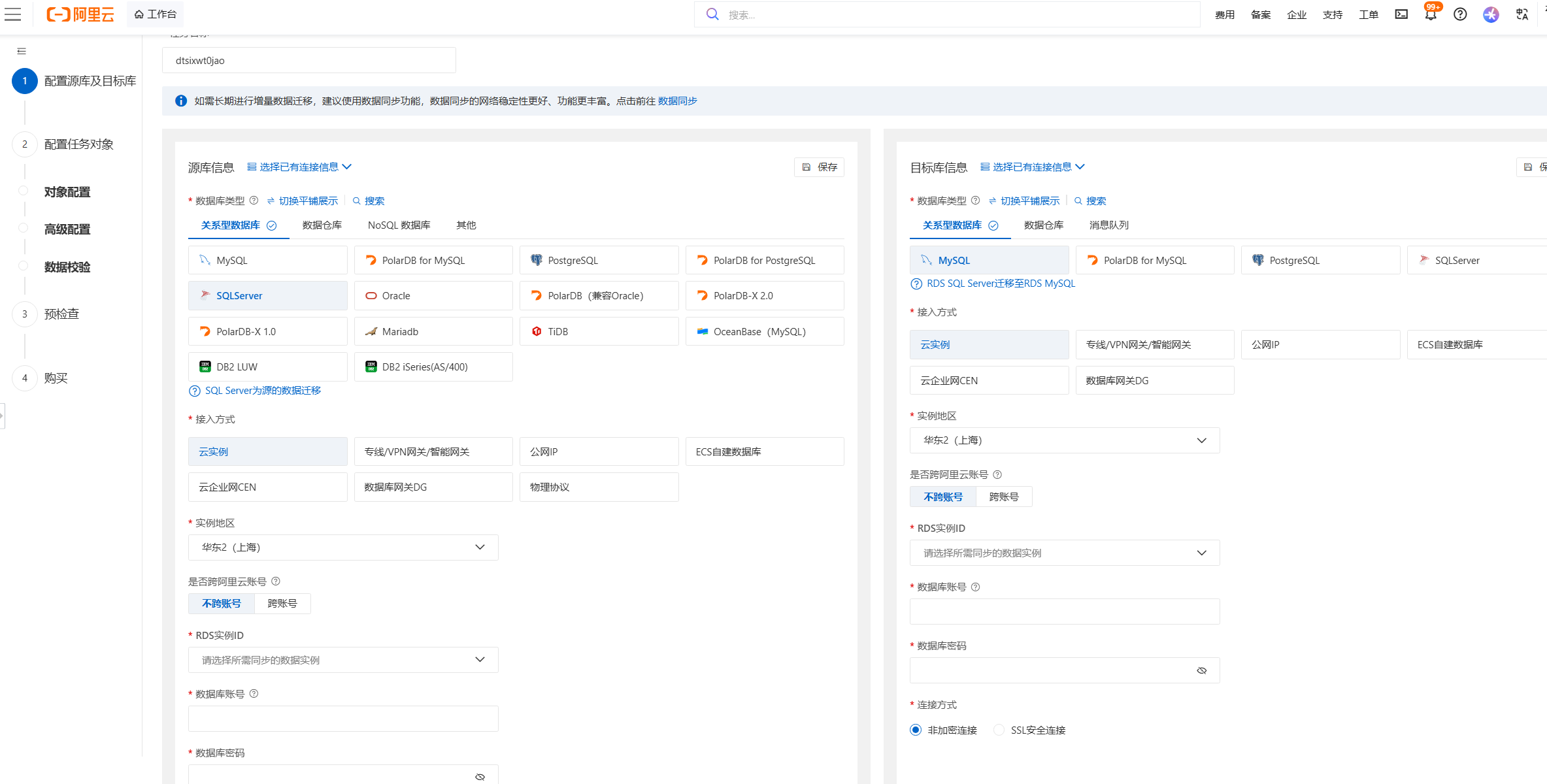Choose 跨账号 option in source section
1547x784 pixels.
point(282,604)
